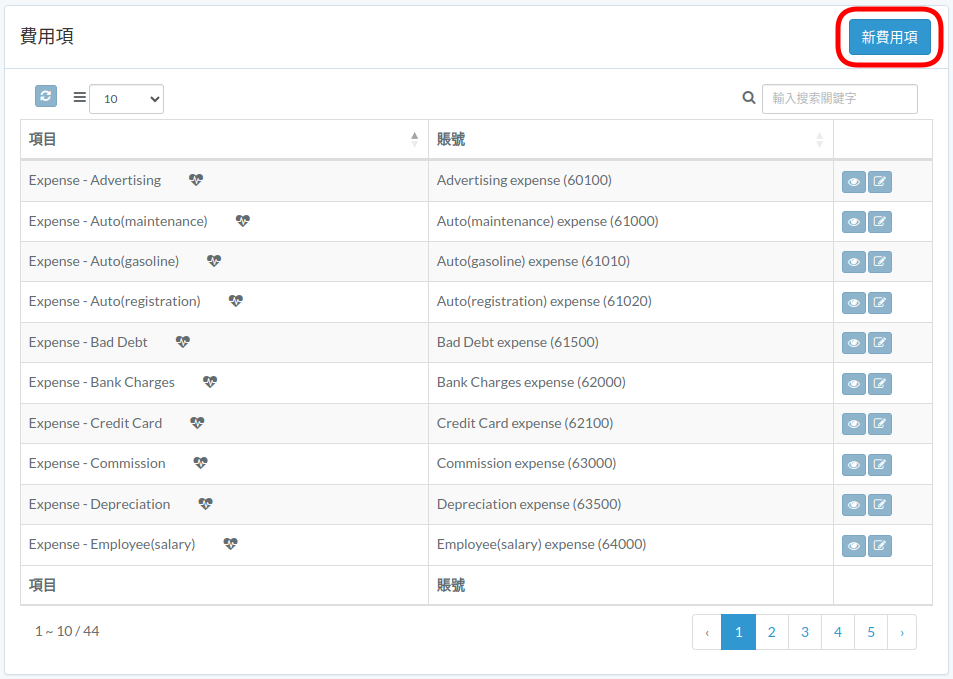This screenshot has width=953, height=679.
Task: Select pagination page 1
Action: coord(738,632)
